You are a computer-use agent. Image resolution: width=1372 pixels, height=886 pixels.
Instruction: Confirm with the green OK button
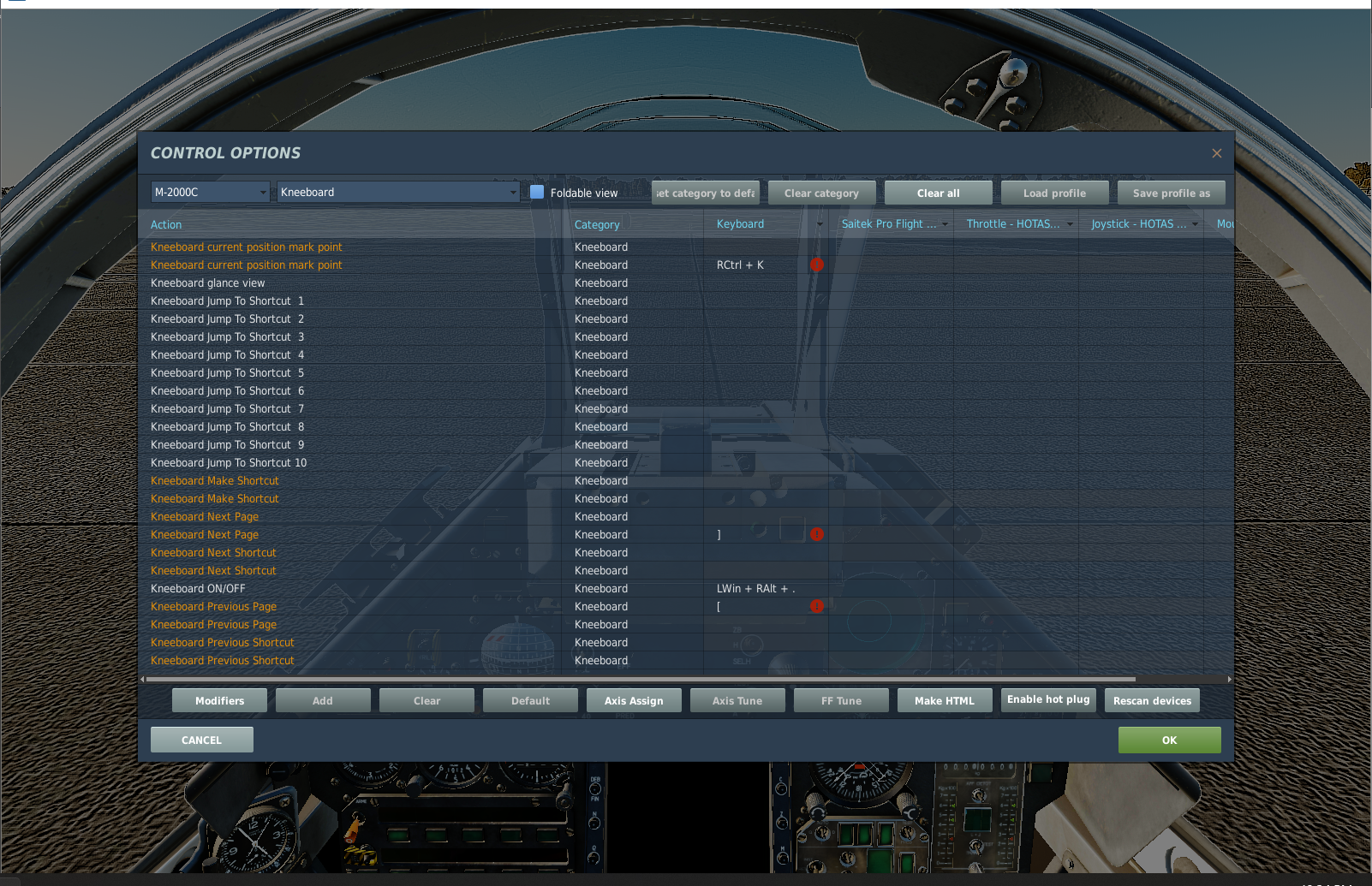(x=1170, y=740)
